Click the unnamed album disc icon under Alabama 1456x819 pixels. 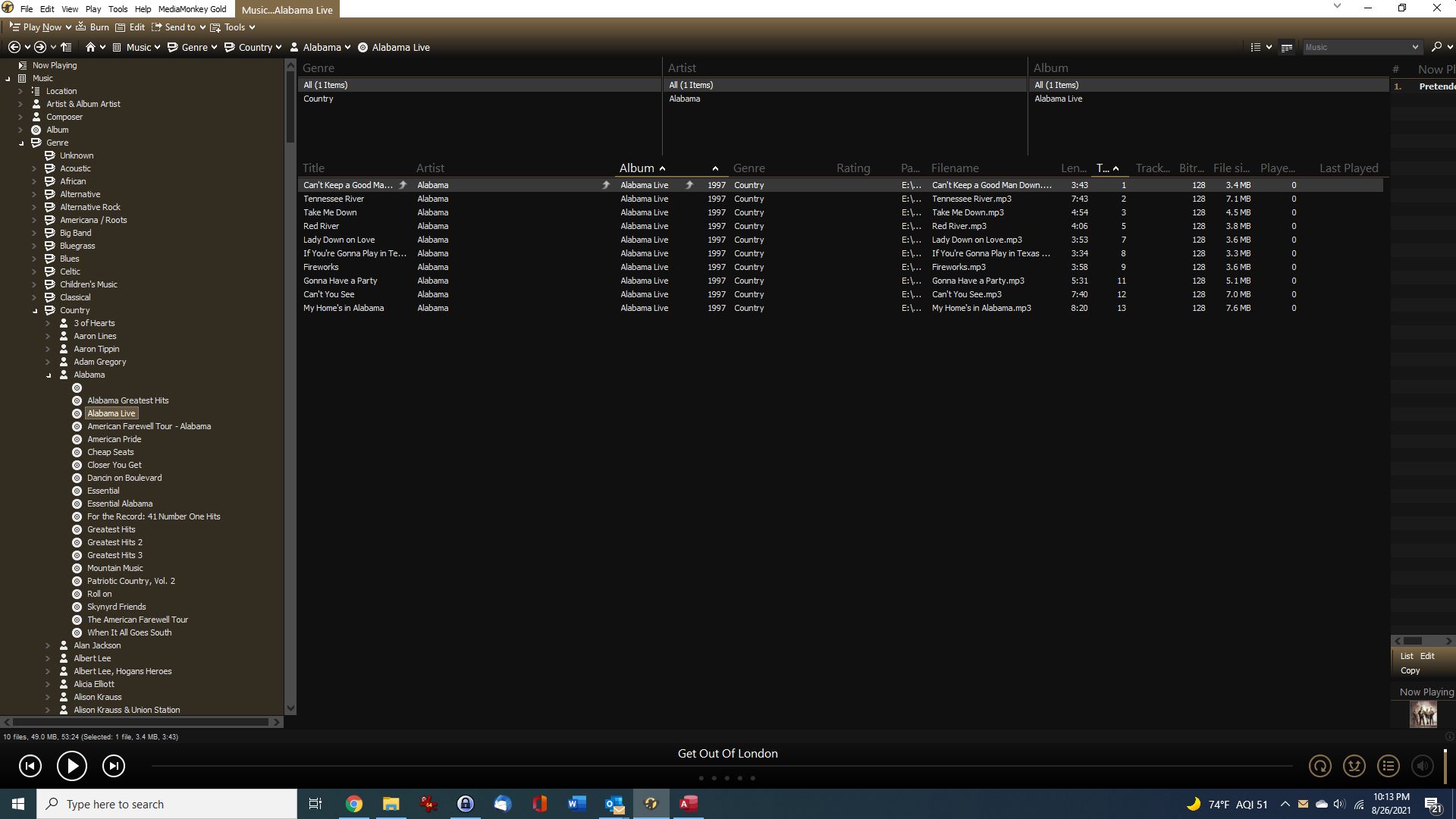(x=77, y=388)
